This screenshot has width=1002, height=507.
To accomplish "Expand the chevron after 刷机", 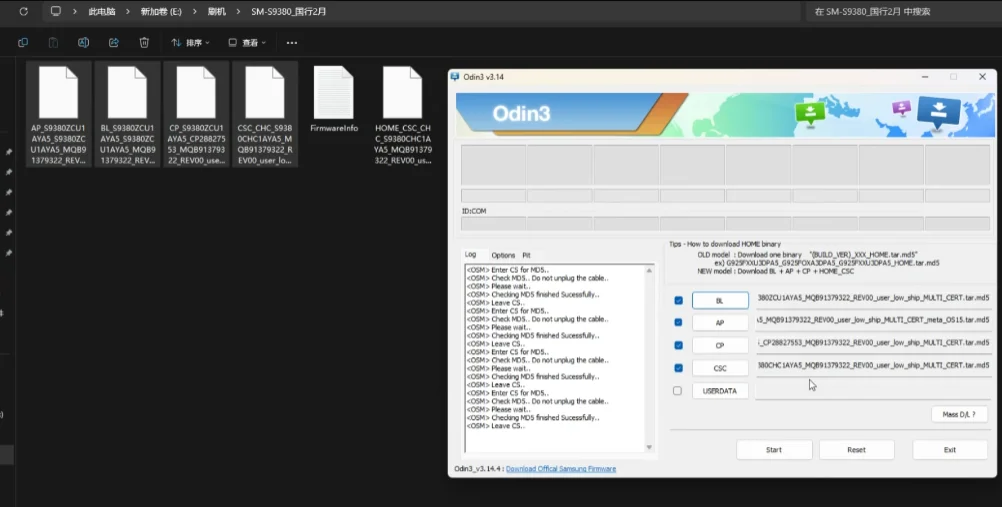I will point(238,12).
